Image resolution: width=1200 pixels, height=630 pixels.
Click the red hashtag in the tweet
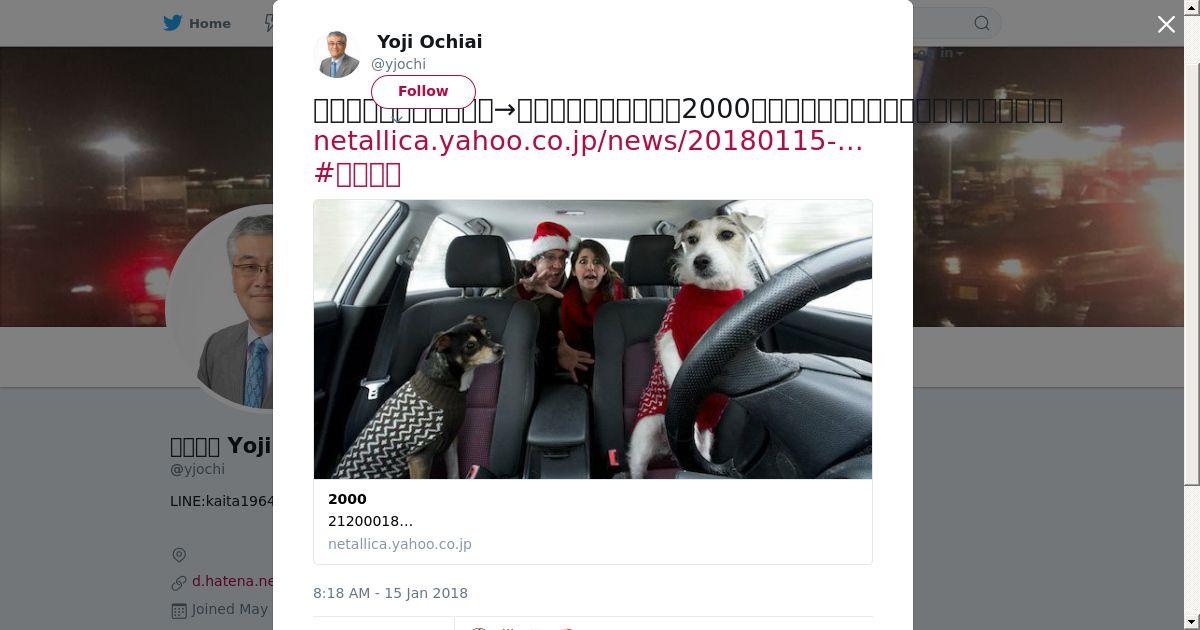point(357,173)
